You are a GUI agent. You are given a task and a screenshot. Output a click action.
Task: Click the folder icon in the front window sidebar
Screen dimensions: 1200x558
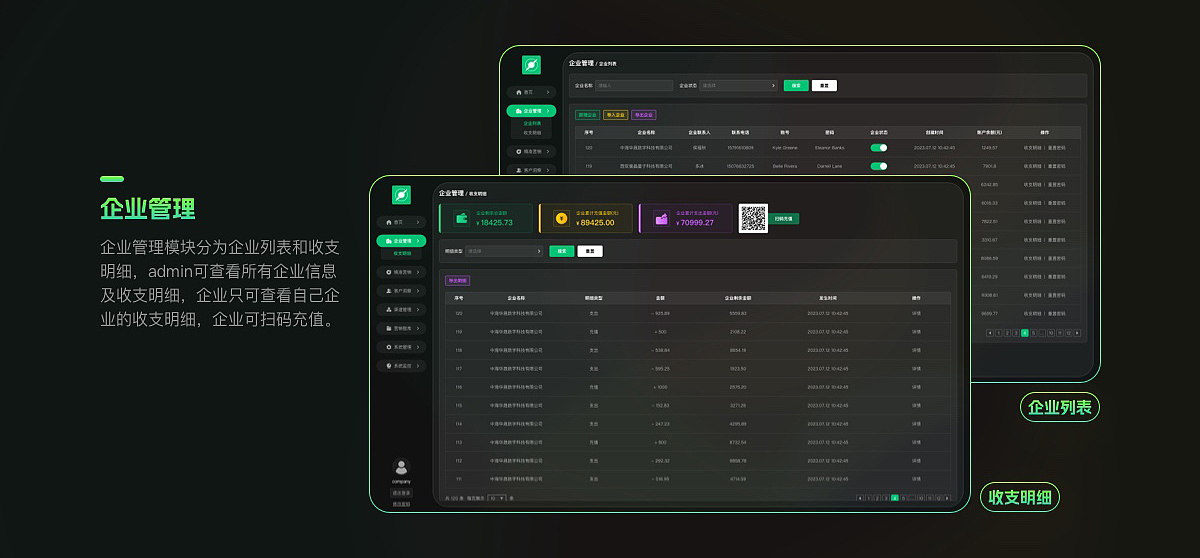[x=388, y=328]
